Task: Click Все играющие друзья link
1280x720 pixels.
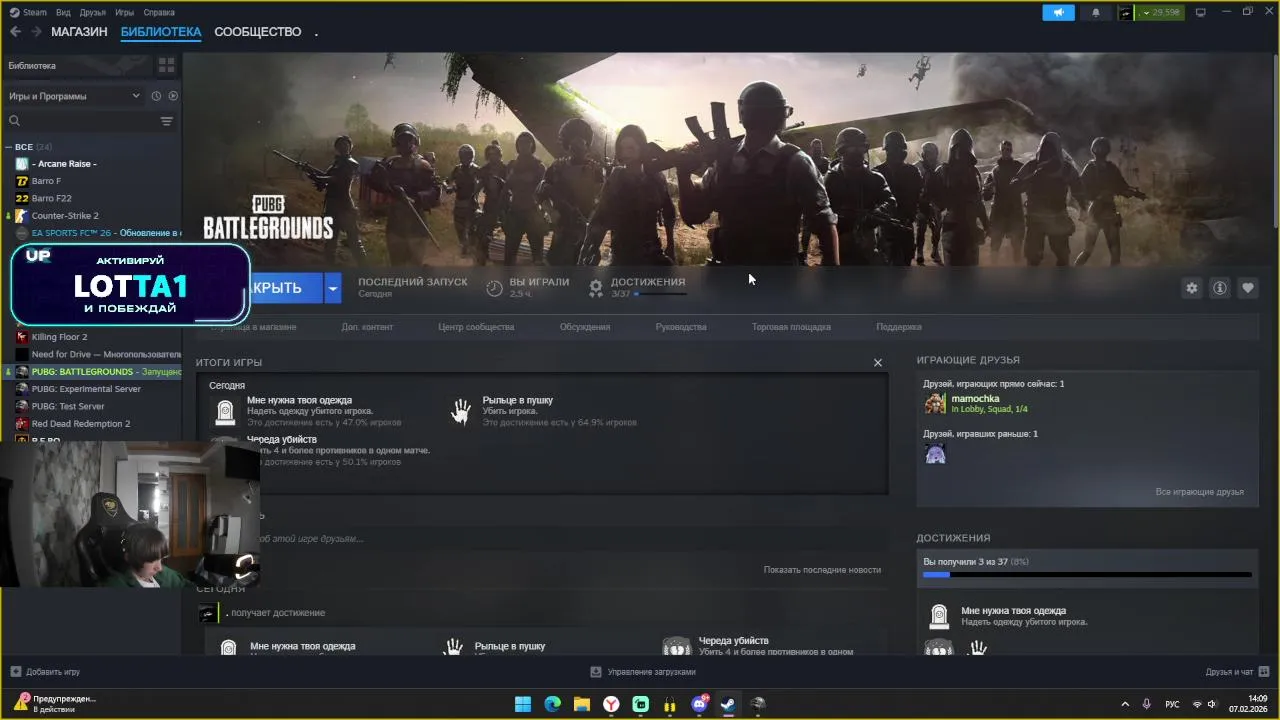Action: tap(1199, 492)
